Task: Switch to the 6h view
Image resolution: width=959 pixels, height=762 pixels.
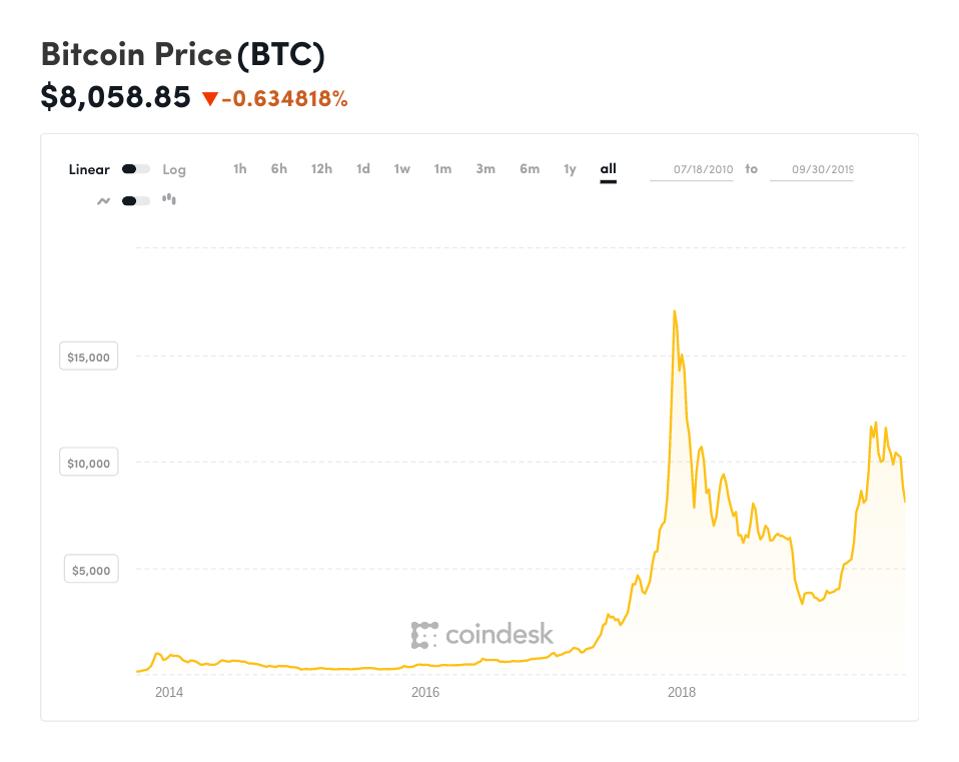Action: (280, 169)
